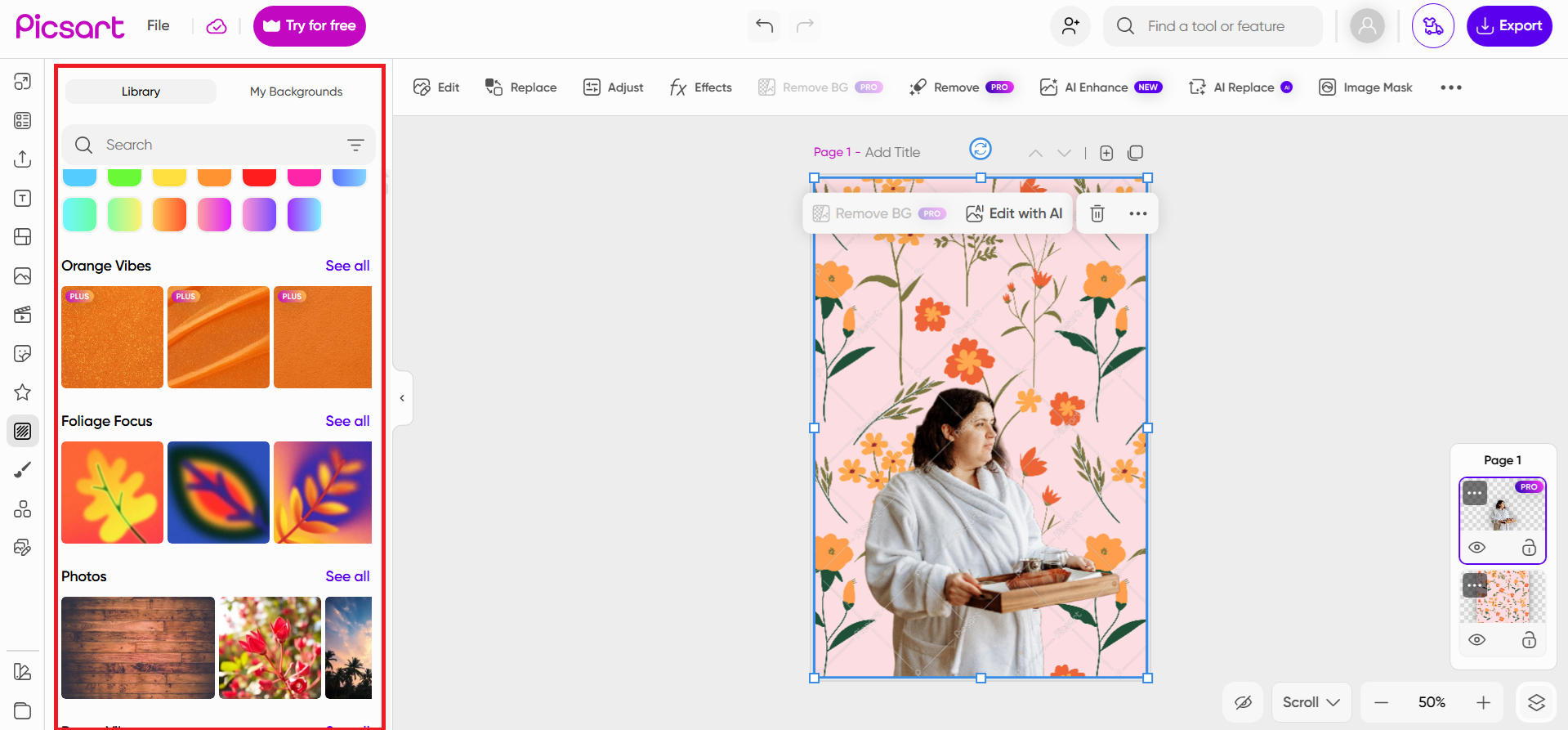This screenshot has height=730, width=1568.
Task: Open the Scroll mode dropdown
Action: pyautogui.click(x=1311, y=702)
